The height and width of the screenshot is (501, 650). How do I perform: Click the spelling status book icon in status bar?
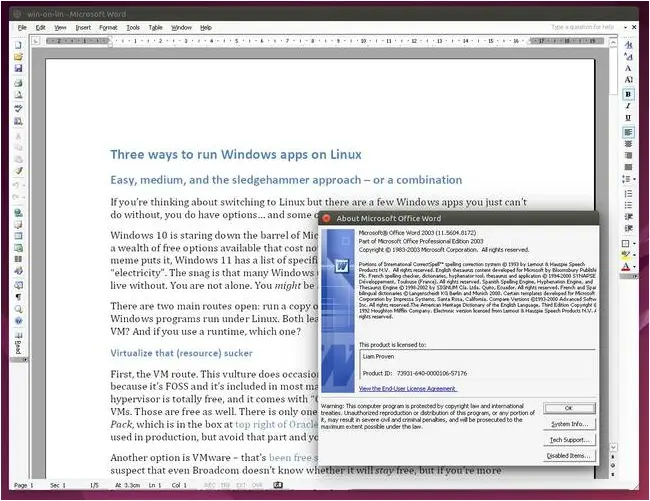point(278,485)
